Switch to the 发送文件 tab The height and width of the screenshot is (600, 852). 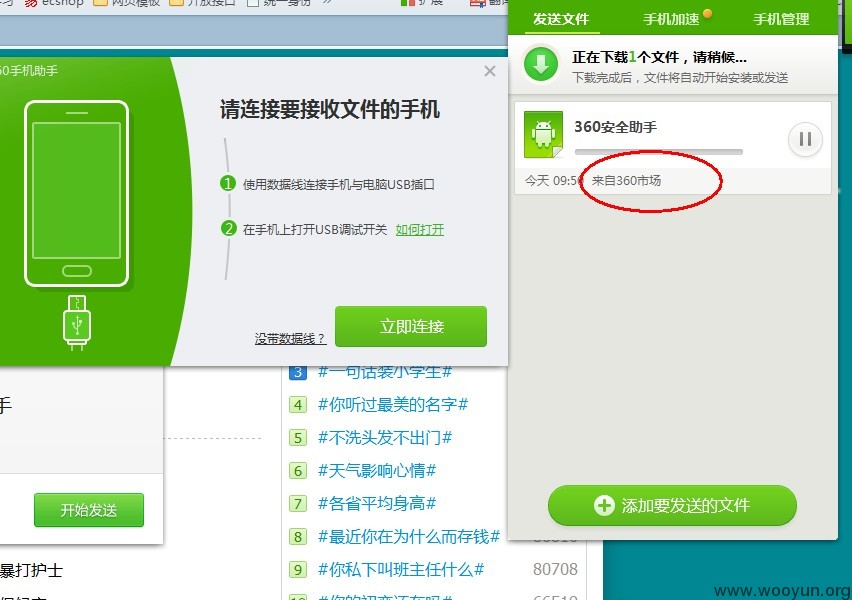(x=560, y=19)
